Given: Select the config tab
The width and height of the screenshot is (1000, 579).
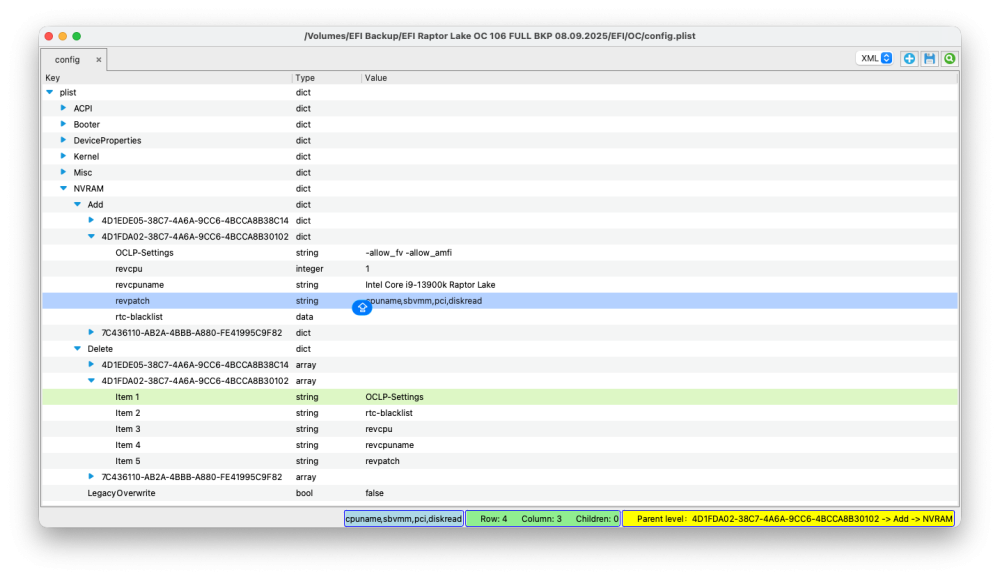Looking at the screenshot, I should coord(67,60).
